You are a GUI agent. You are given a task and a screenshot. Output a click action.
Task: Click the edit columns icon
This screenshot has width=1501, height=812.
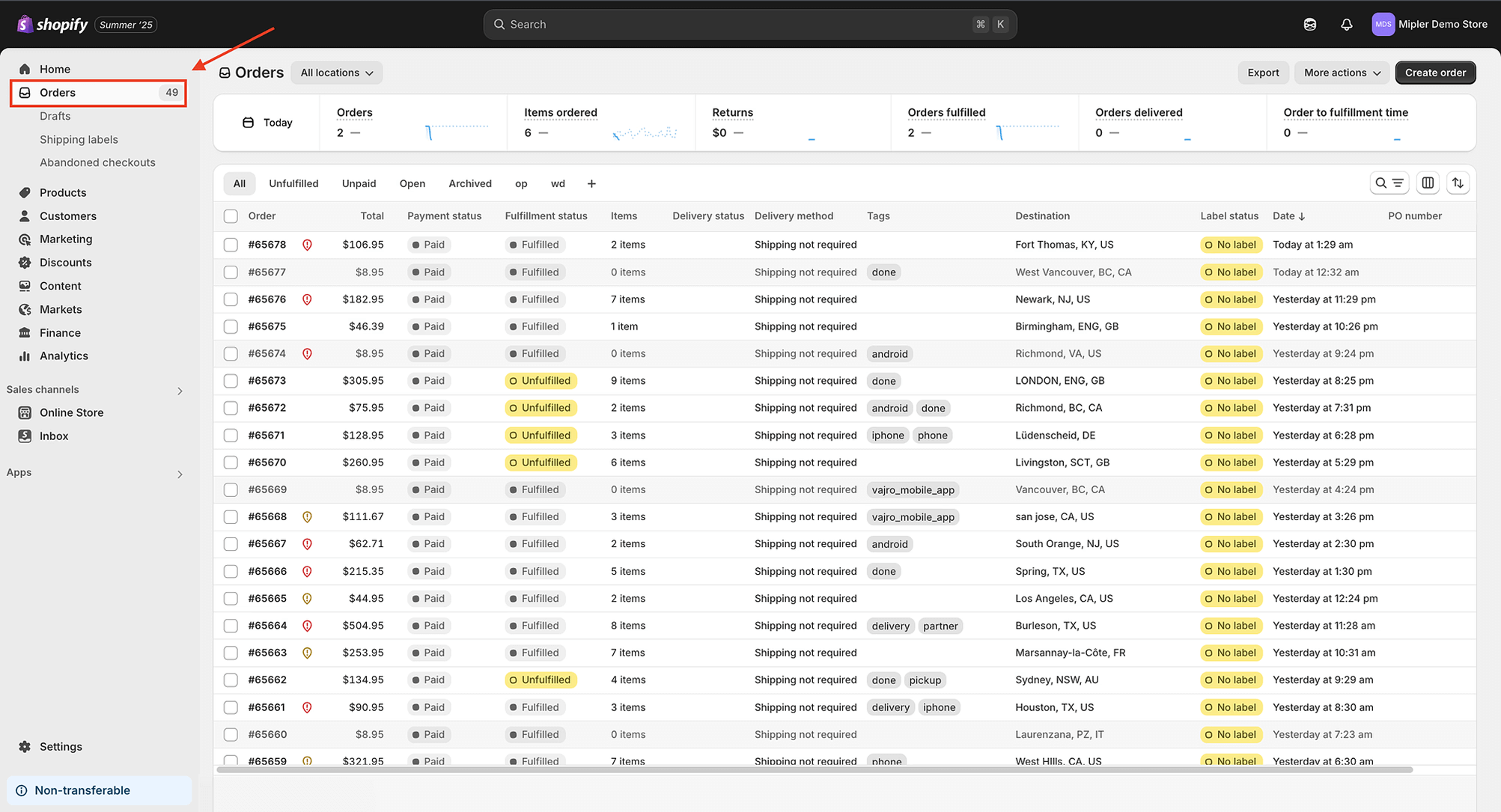tap(1428, 183)
